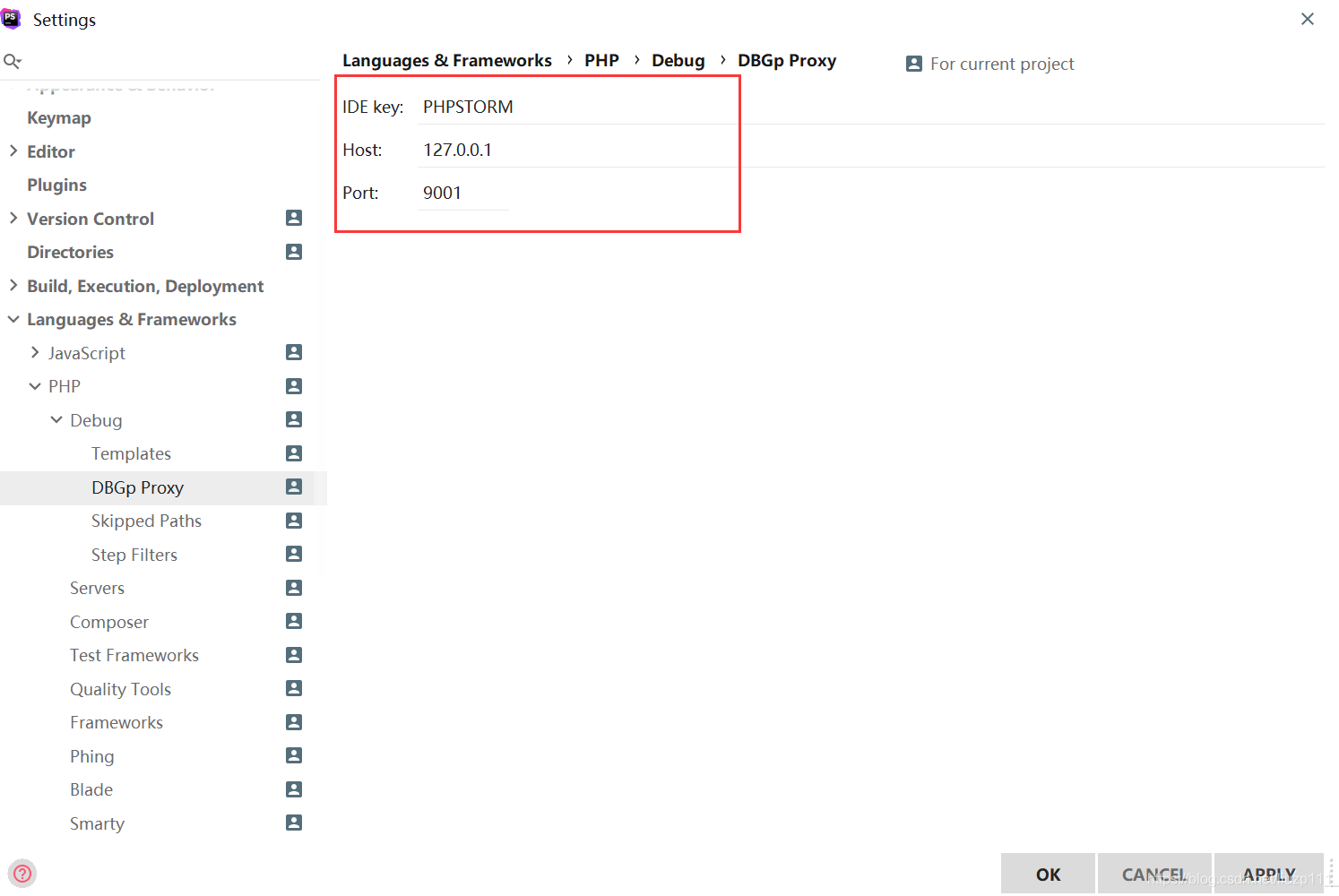Click project icon beside Templates

point(294,453)
